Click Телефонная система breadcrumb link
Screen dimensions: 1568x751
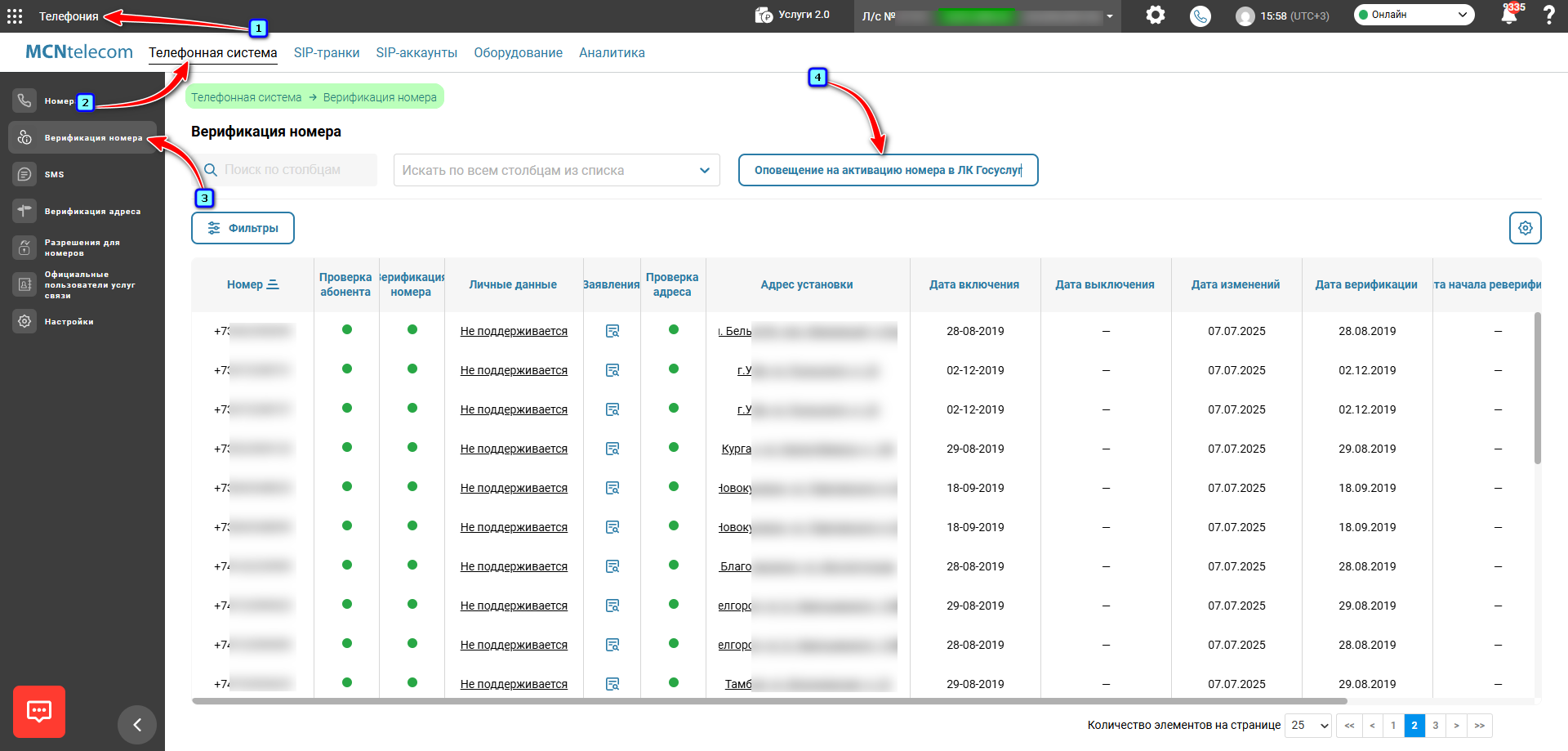pos(247,97)
